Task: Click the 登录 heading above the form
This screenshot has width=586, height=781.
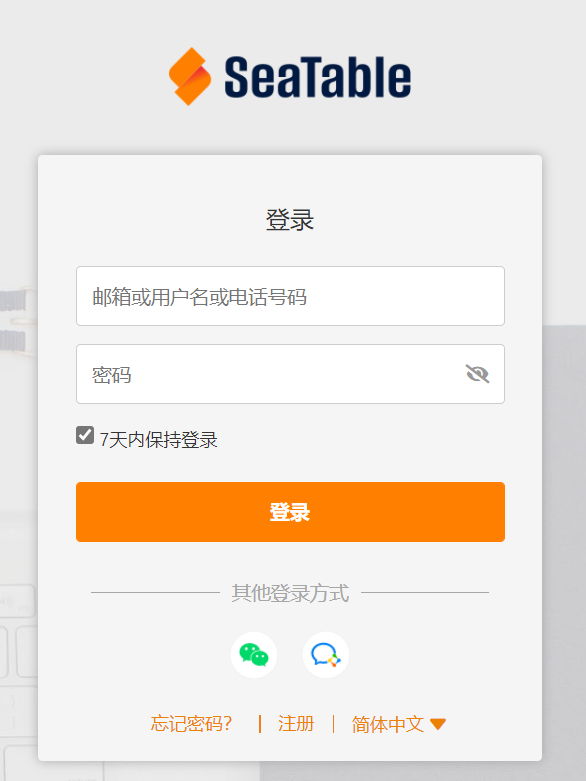Action: [290, 220]
